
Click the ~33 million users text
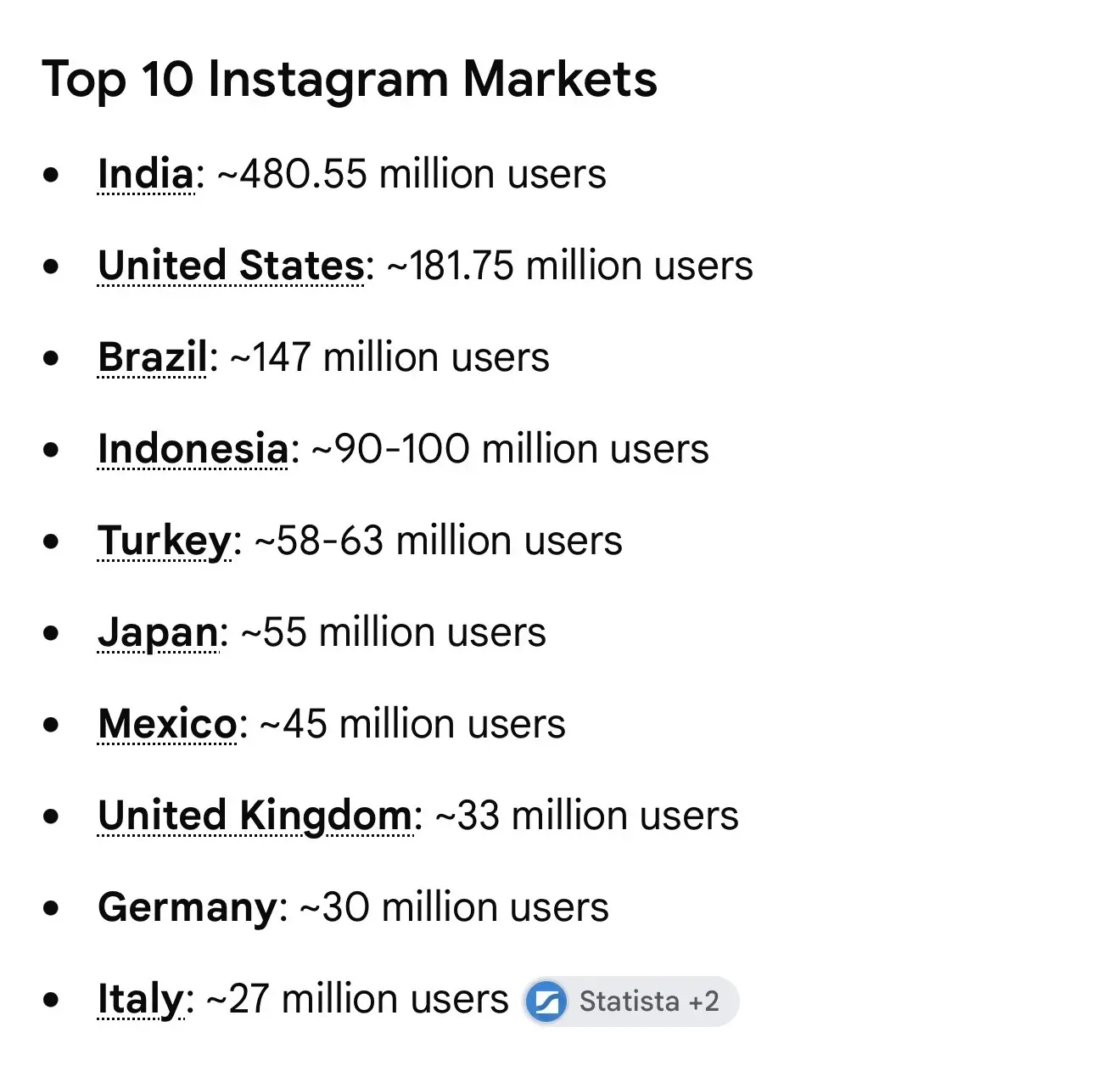click(x=587, y=816)
